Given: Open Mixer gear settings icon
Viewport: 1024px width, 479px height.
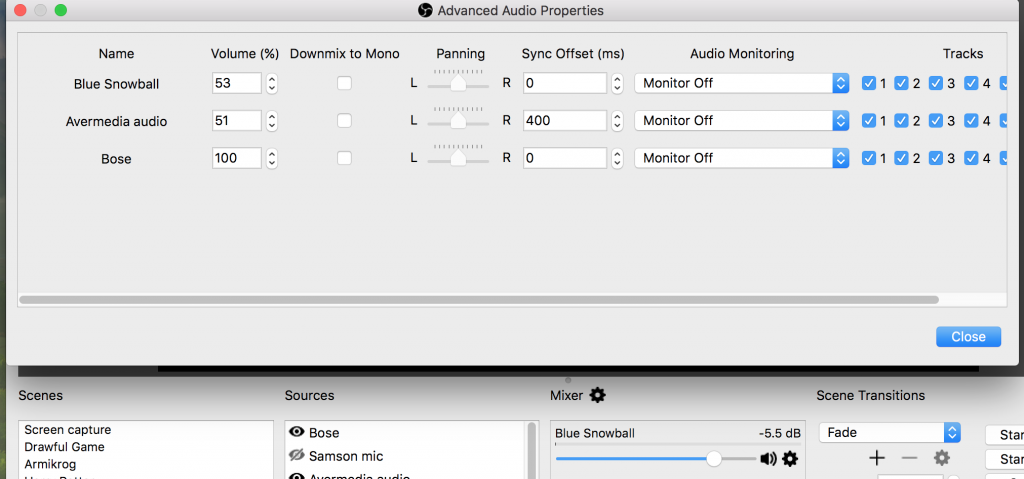Looking at the screenshot, I should 598,395.
